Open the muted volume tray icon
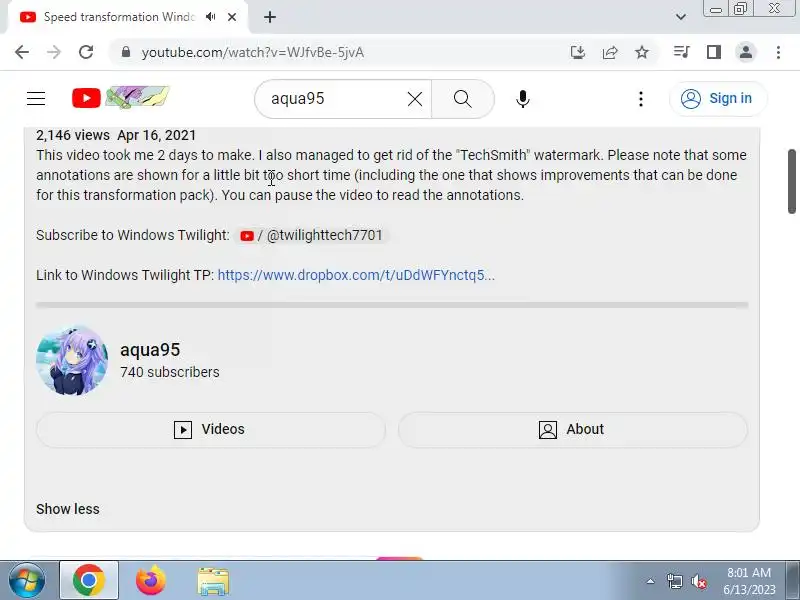The image size is (800, 600). click(698, 581)
